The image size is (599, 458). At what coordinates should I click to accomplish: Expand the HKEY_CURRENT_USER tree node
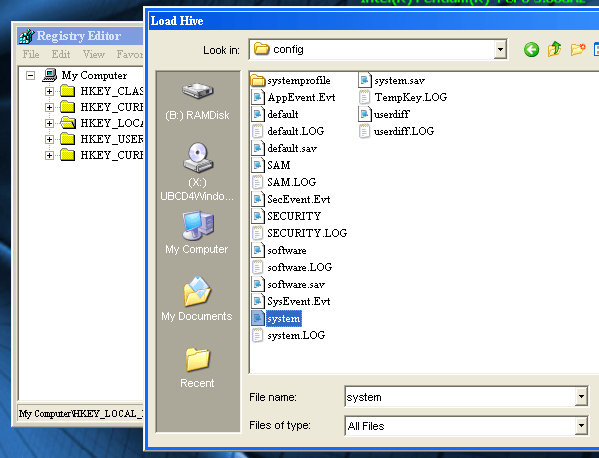click(x=49, y=107)
